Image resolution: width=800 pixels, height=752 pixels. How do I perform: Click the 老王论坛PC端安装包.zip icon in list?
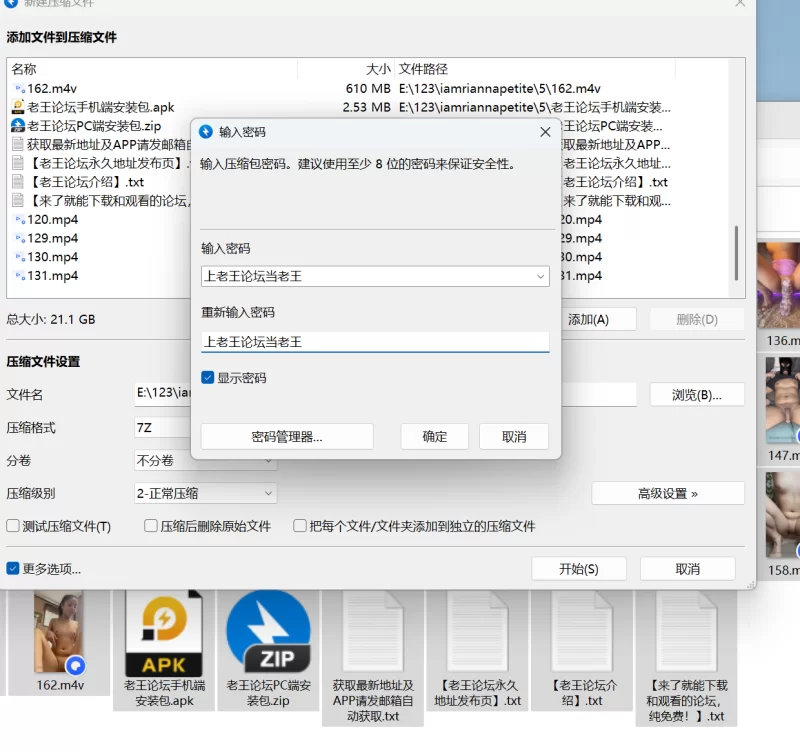(x=18, y=126)
